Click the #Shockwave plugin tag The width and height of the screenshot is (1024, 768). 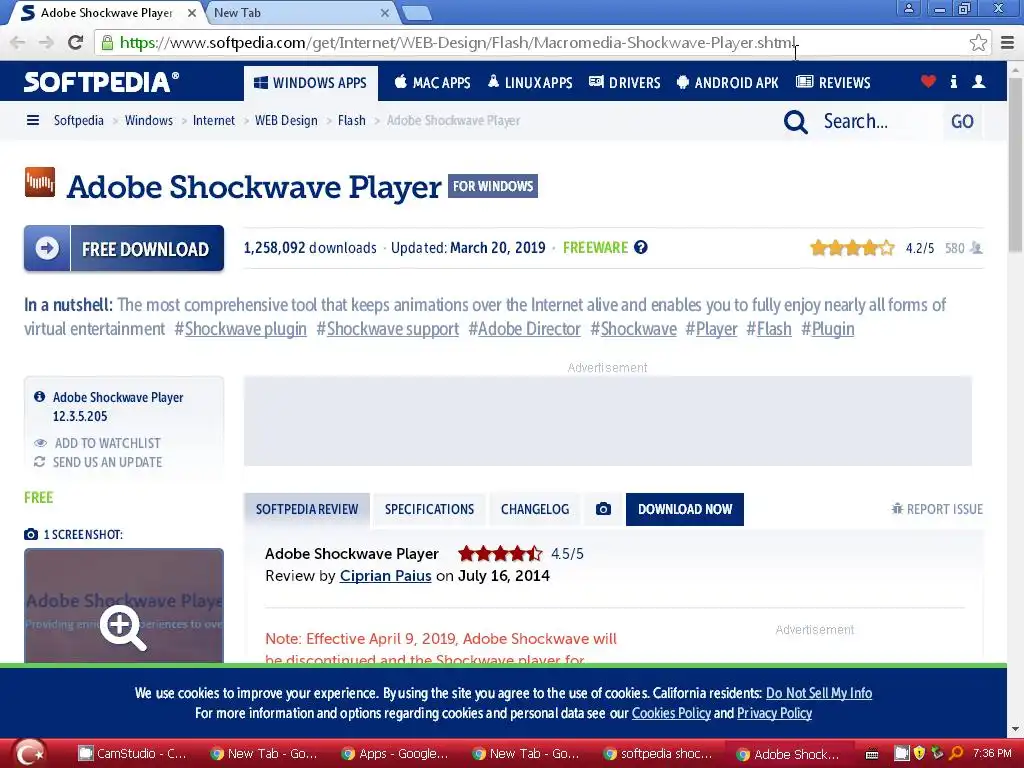tap(240, 329)
